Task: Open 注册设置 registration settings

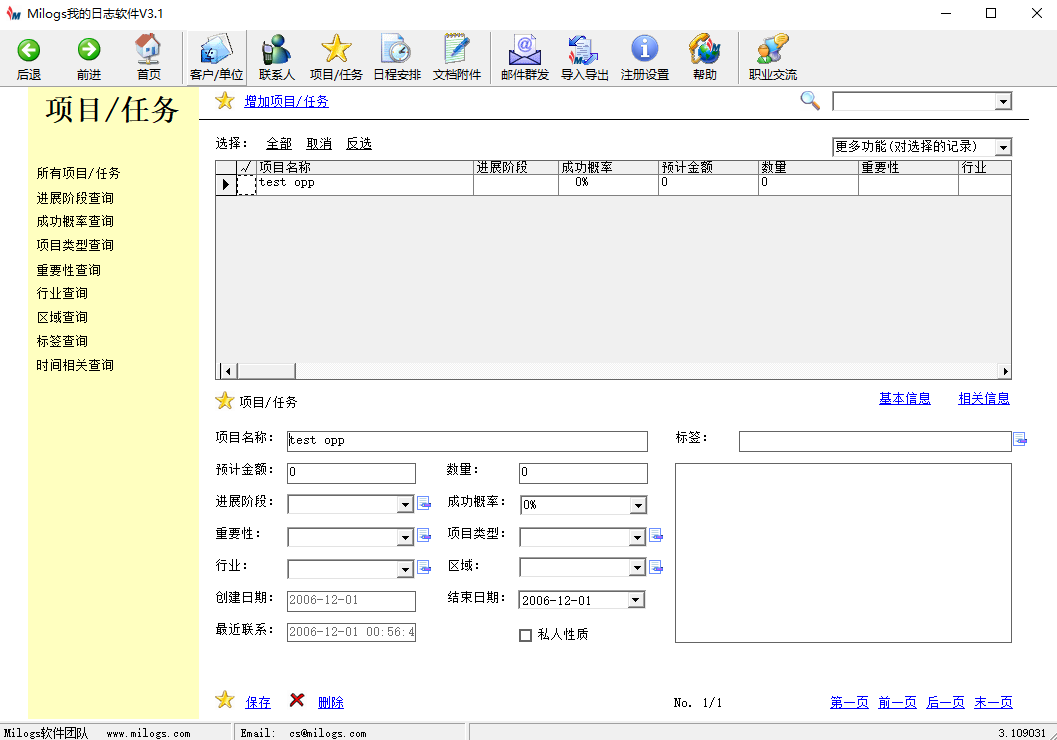Action: point(643,57)
